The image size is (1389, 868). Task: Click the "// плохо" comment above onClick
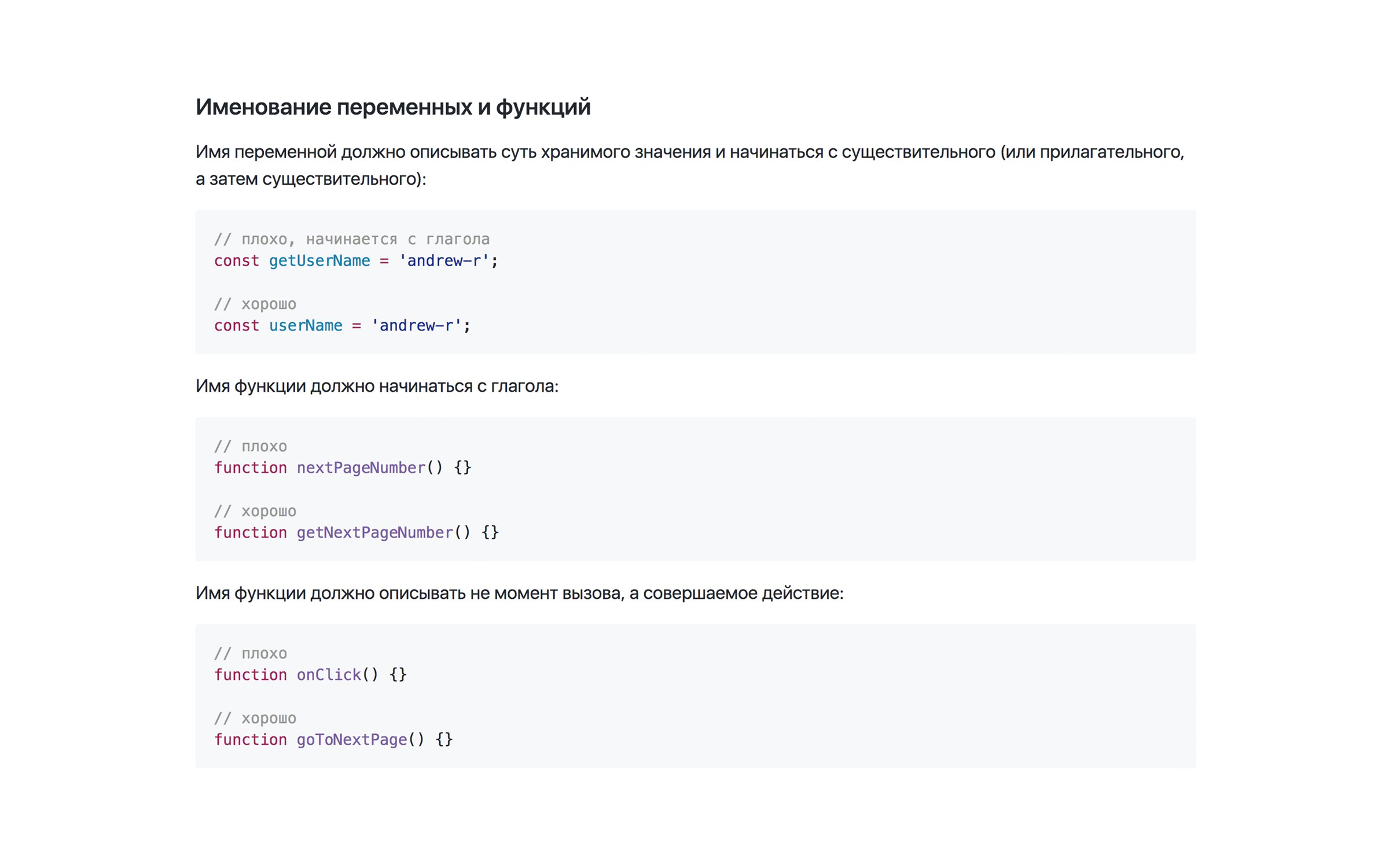(x=251, y=653)
